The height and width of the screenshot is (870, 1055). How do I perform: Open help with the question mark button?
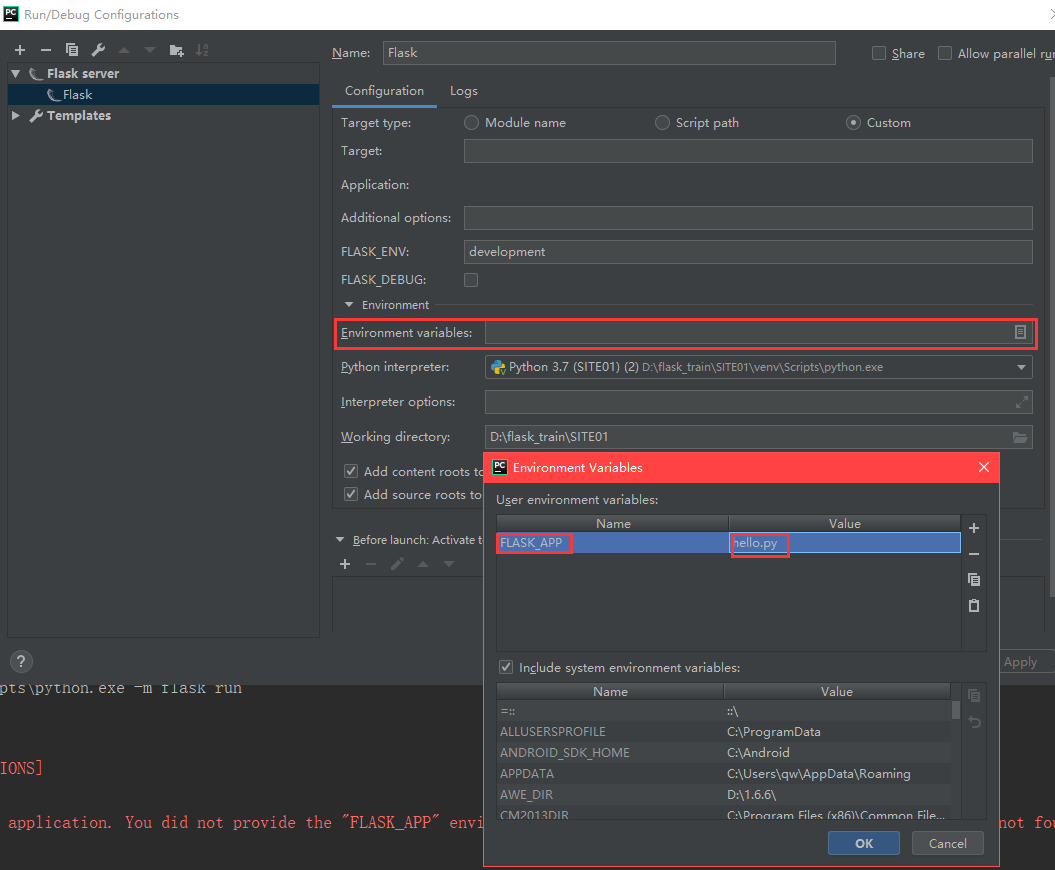[22, 661]
